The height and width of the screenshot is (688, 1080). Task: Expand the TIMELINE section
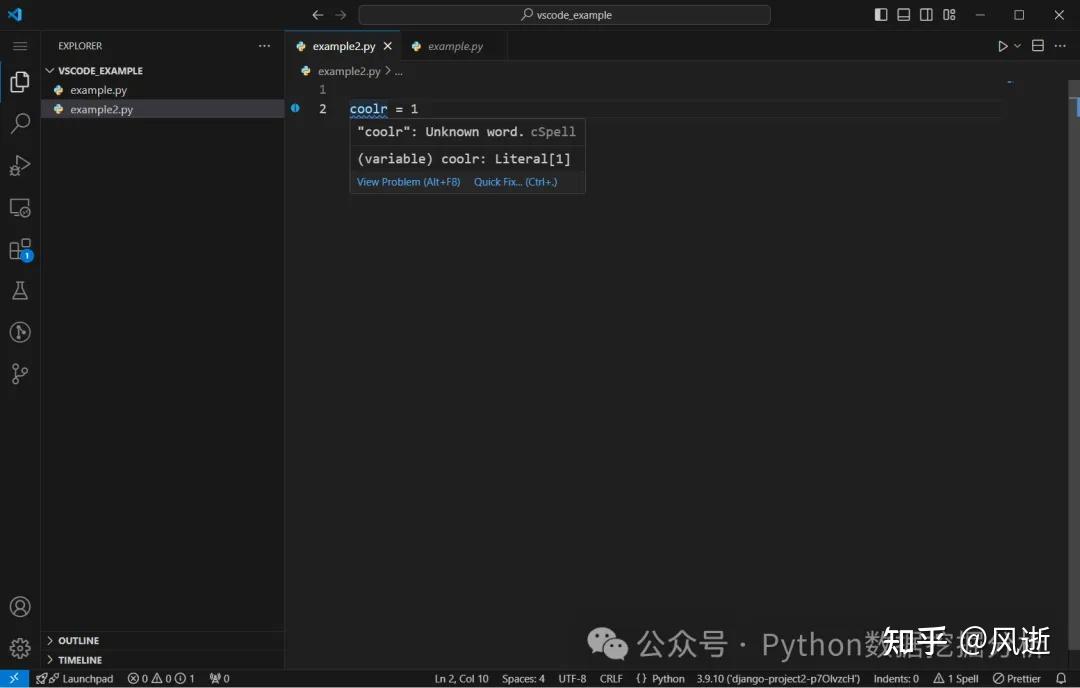tap(80, 660)
